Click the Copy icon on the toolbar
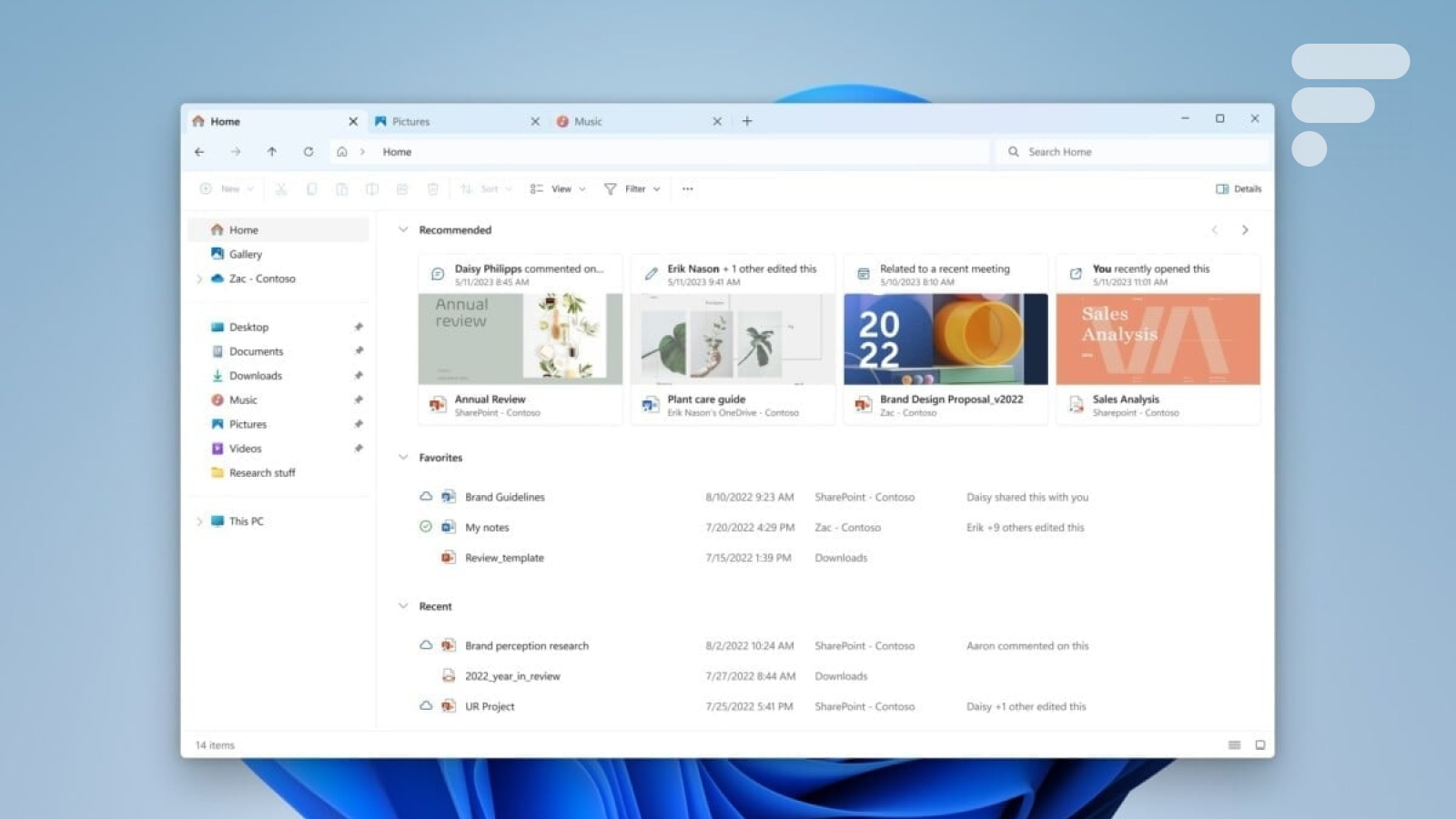Viewport: 1456px width, 819px height. 311,188
